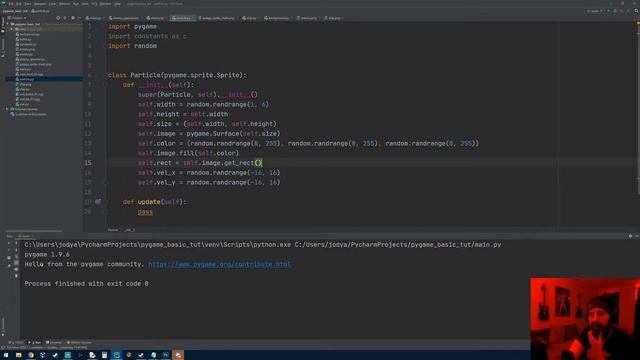Collapse the venv folder in project tree
This screenshot has width=640, height=360.
(x=12, y=29)
